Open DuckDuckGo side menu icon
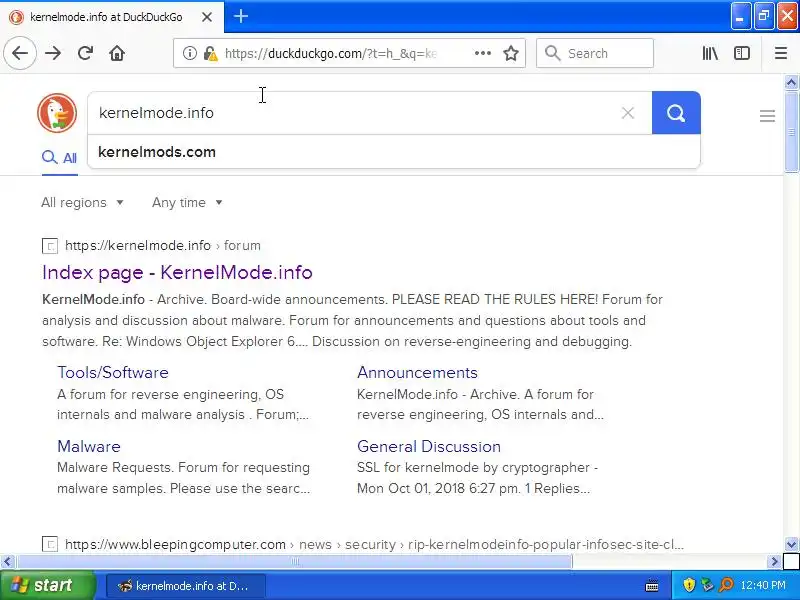 click(767, 116)
